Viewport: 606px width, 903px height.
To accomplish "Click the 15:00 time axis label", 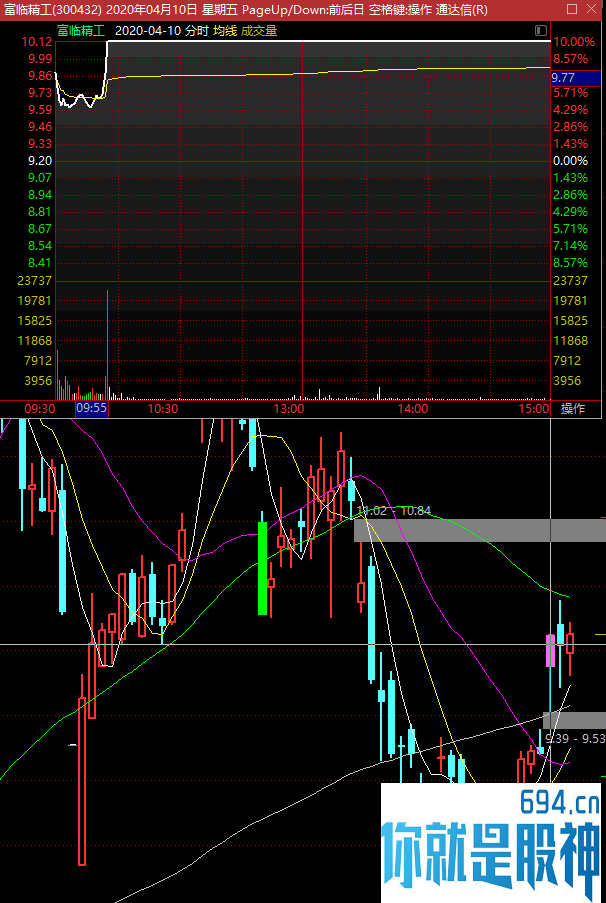I will (533, 409).
